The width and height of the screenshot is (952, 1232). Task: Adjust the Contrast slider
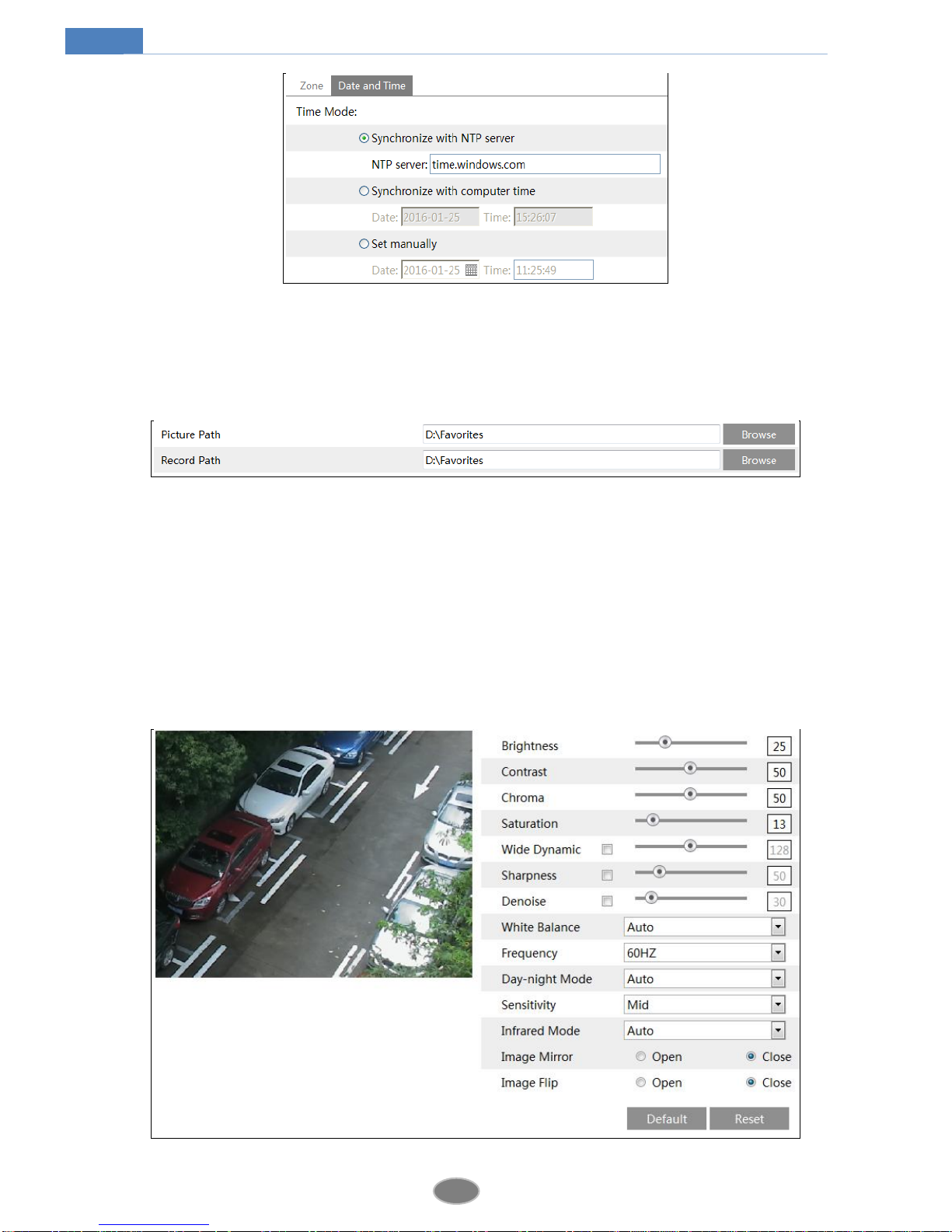pyautogui.click(x=690, y=768)
